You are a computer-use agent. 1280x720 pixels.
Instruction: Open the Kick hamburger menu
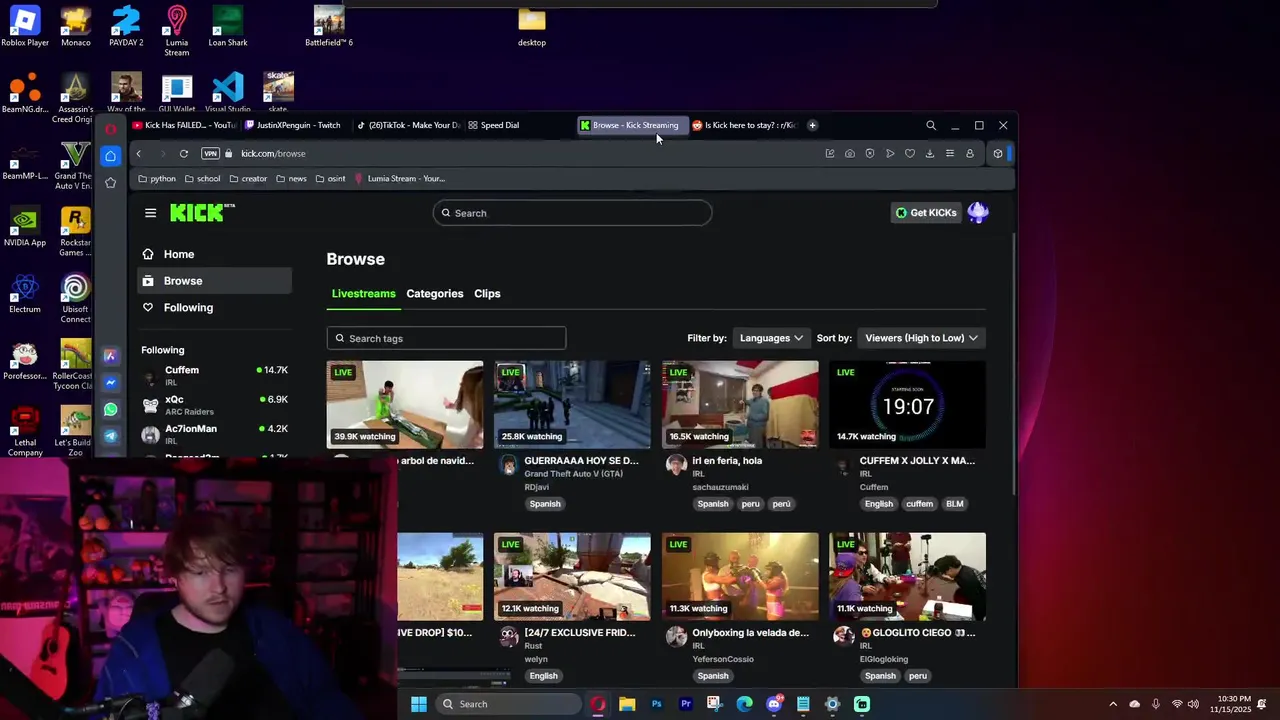click(x=150, y=213)
